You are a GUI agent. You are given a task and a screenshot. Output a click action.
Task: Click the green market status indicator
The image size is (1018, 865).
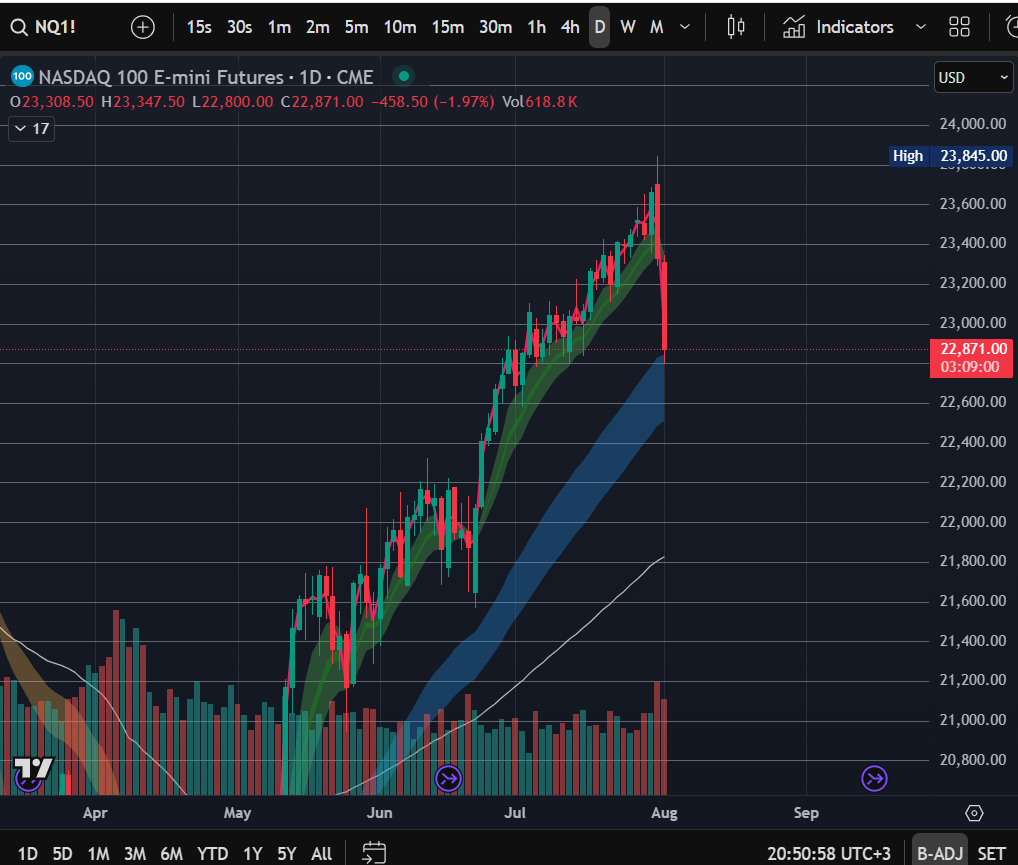(x=402, y=76)
